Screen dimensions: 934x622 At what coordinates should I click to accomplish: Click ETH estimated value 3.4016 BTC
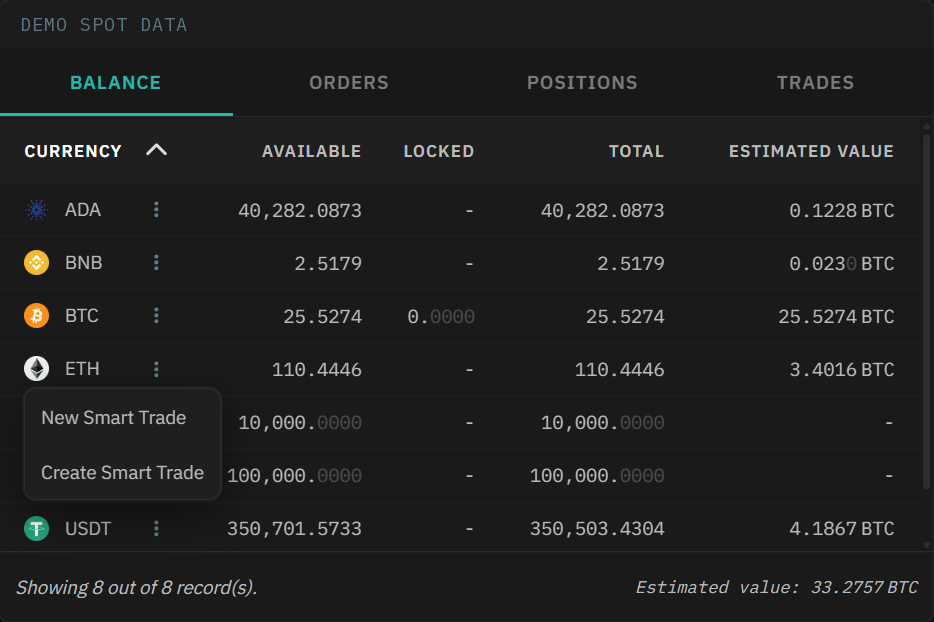(x=842, y=369)
